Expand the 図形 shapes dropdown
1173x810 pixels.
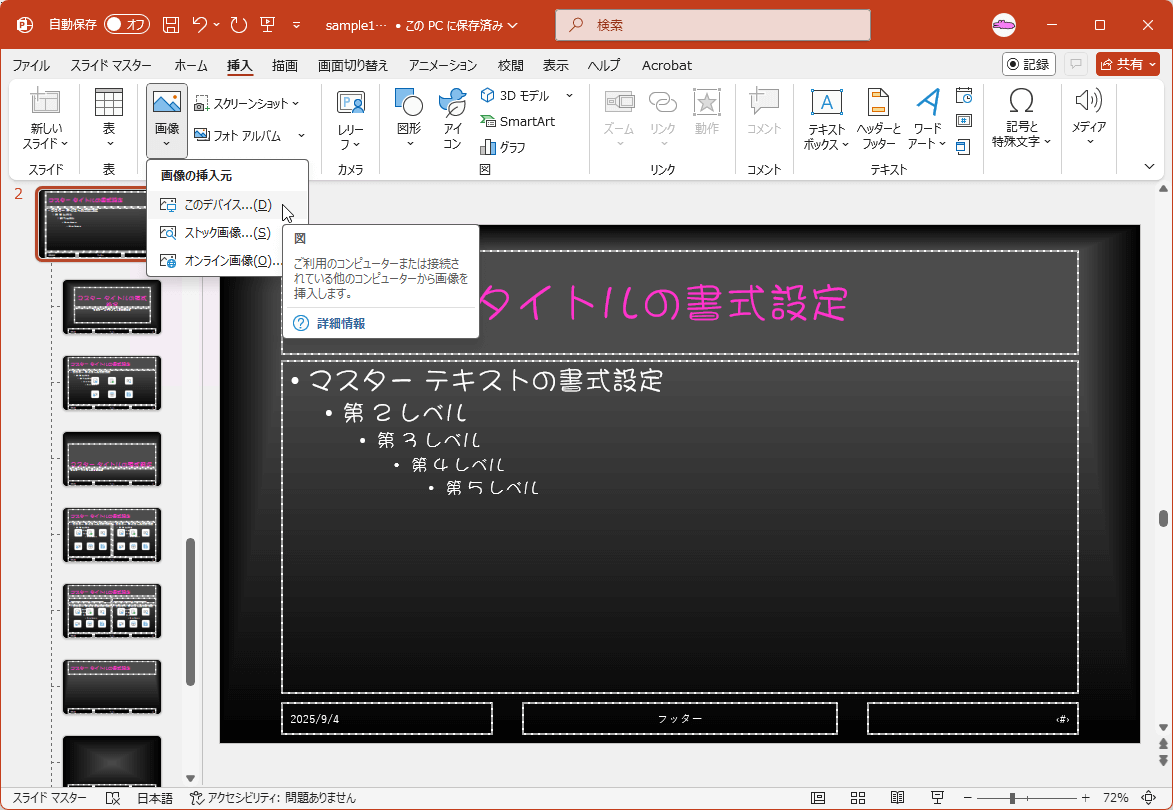(x=408, y=118)
